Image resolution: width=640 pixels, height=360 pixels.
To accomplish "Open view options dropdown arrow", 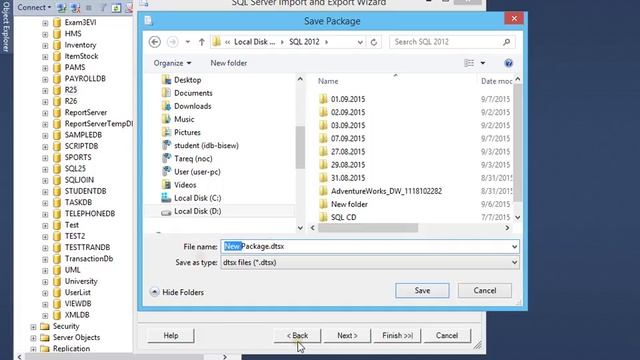I will 483,63.
